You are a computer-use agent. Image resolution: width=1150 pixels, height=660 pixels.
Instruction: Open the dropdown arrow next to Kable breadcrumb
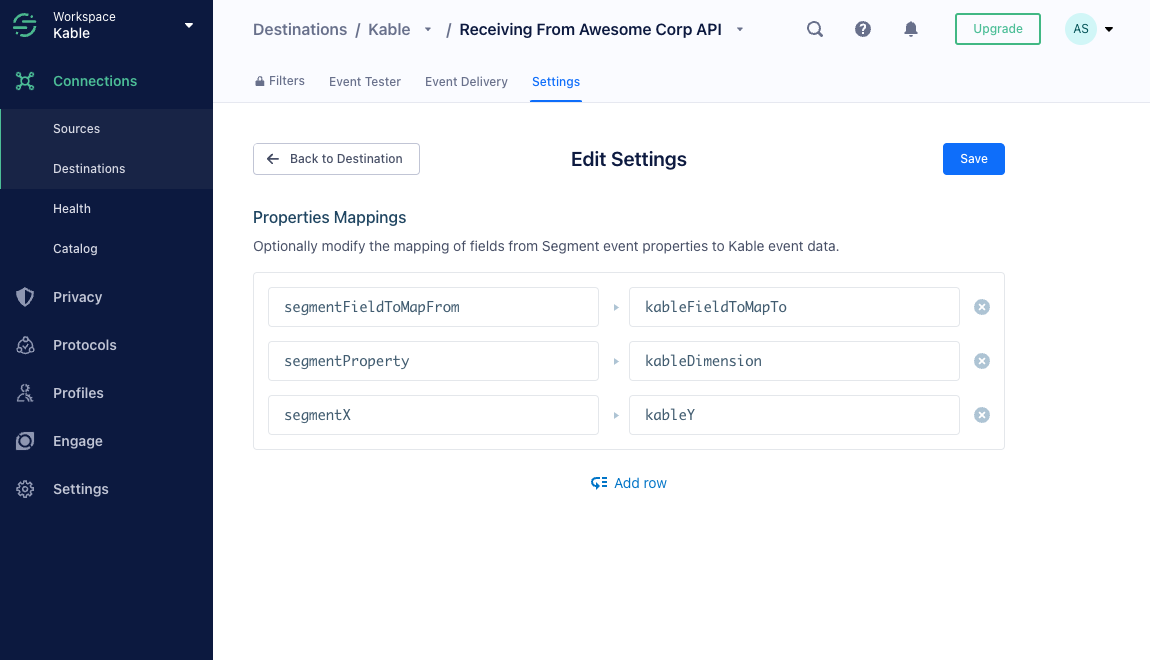pyautogui.click(x=428, y=29)
